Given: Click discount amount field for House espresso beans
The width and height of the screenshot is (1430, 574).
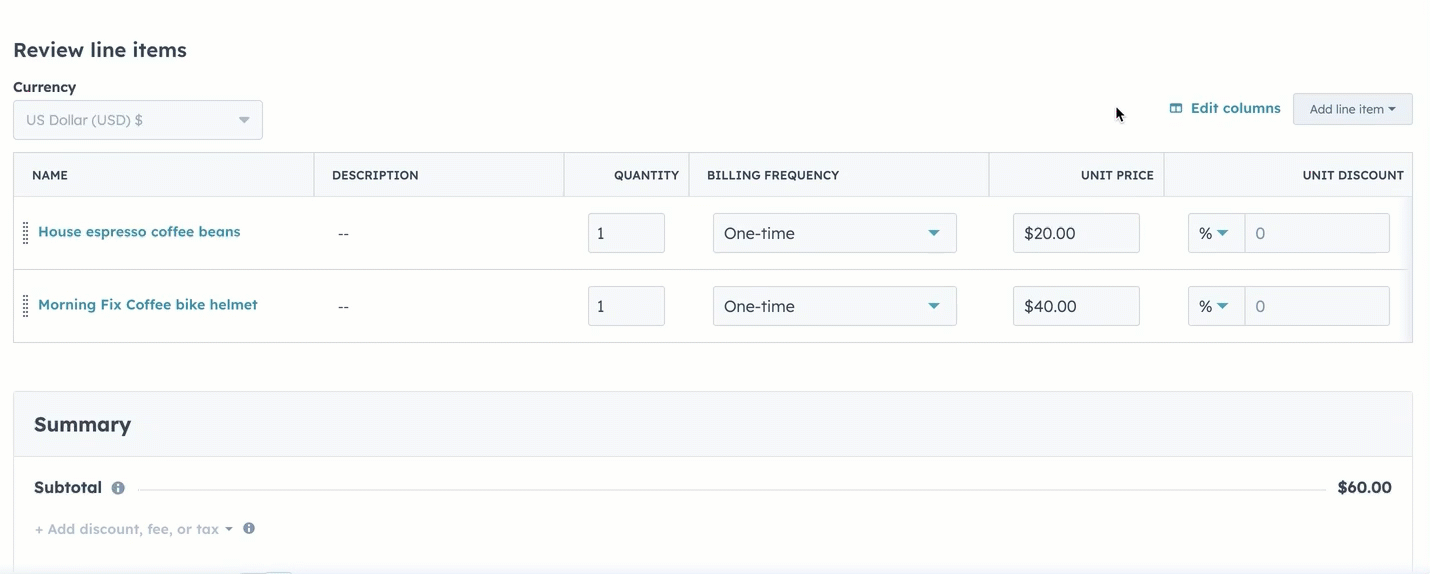Looking at the screenshot, I should pyautogui.click(x=1316, y=233).
